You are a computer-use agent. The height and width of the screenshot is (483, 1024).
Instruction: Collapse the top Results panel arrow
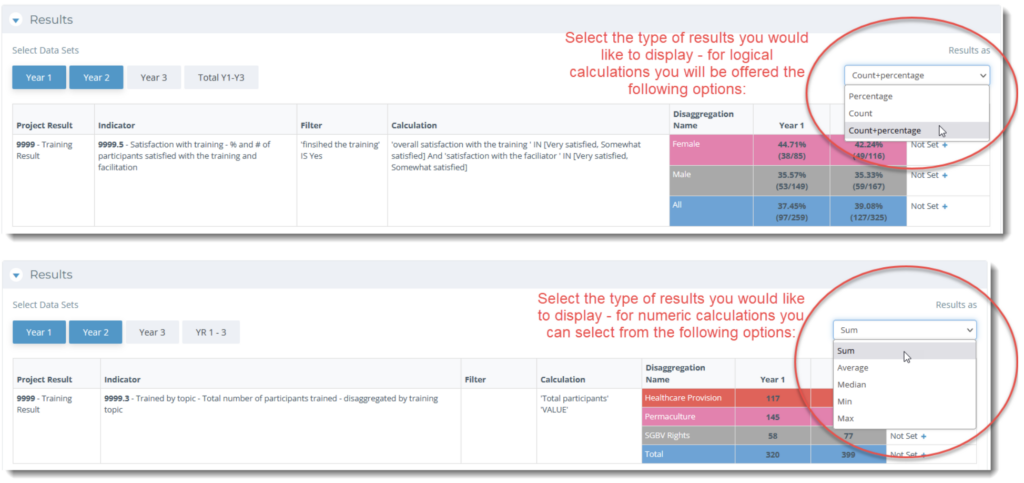point(17,20)
